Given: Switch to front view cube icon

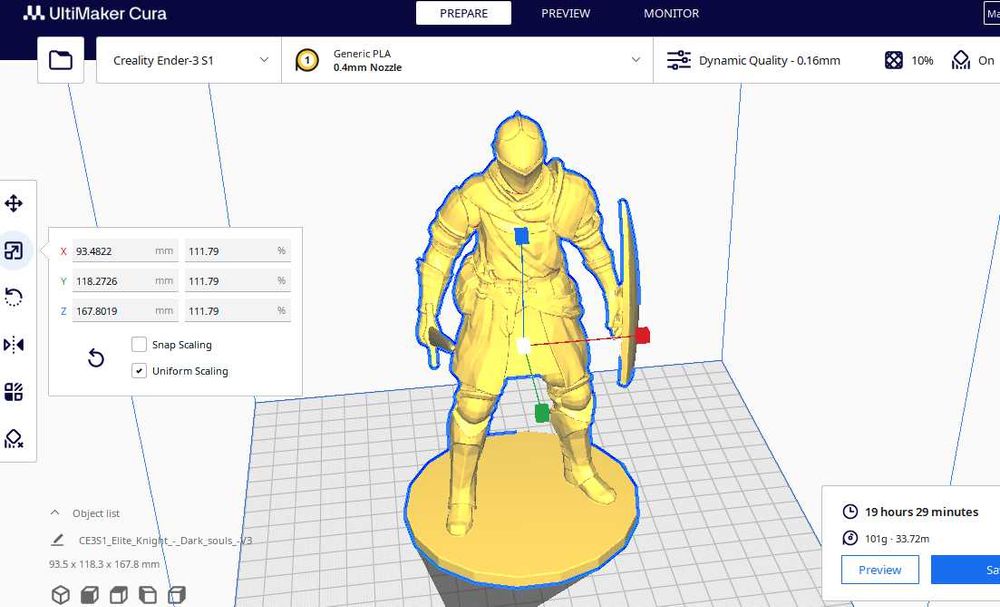Looking at the screenshot, I should point(90,594).
